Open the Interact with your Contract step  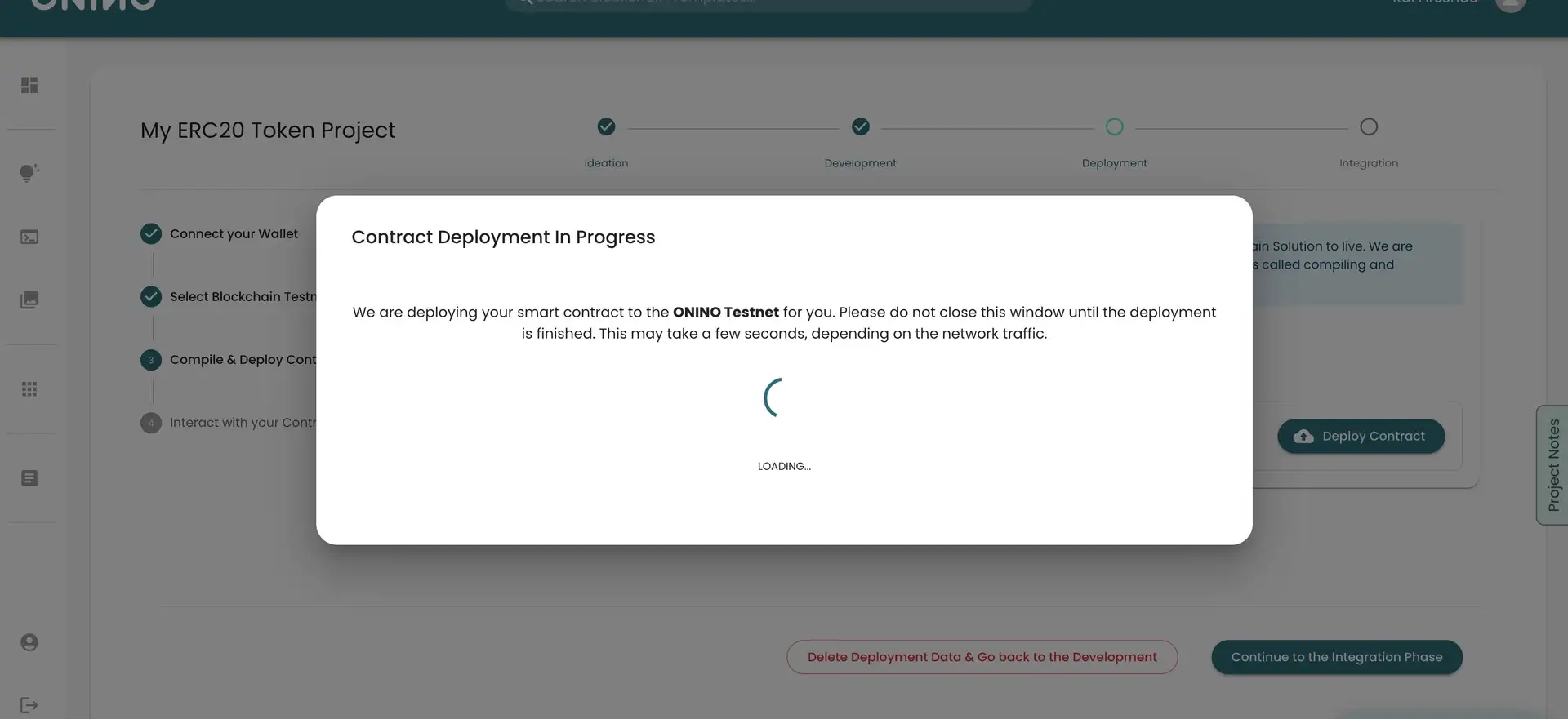click(x=242, y=423)
